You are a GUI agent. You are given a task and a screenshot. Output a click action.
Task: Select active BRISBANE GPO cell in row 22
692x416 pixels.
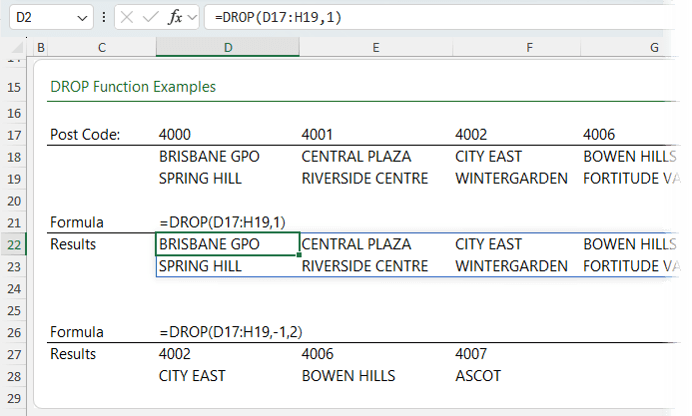tap(228, 244)
